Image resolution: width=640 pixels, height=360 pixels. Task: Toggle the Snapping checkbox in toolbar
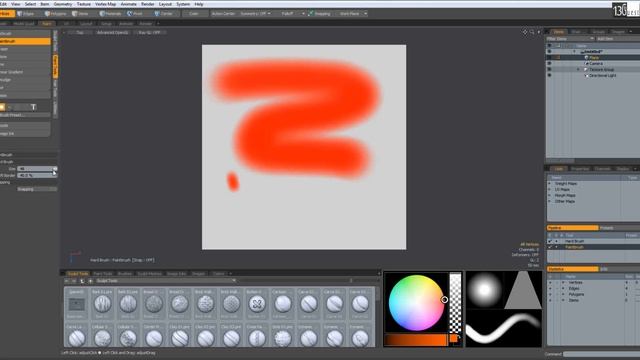pos(311,13)
